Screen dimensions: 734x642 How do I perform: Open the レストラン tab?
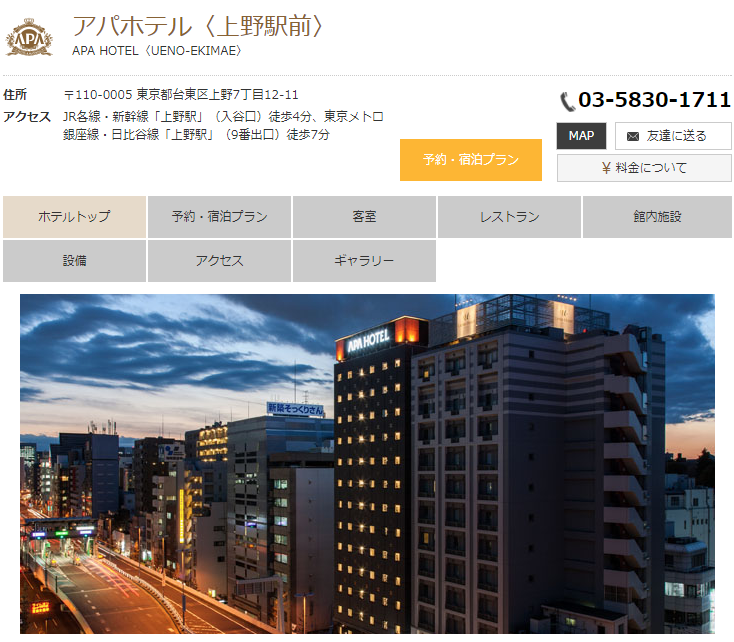coord(509,217)
